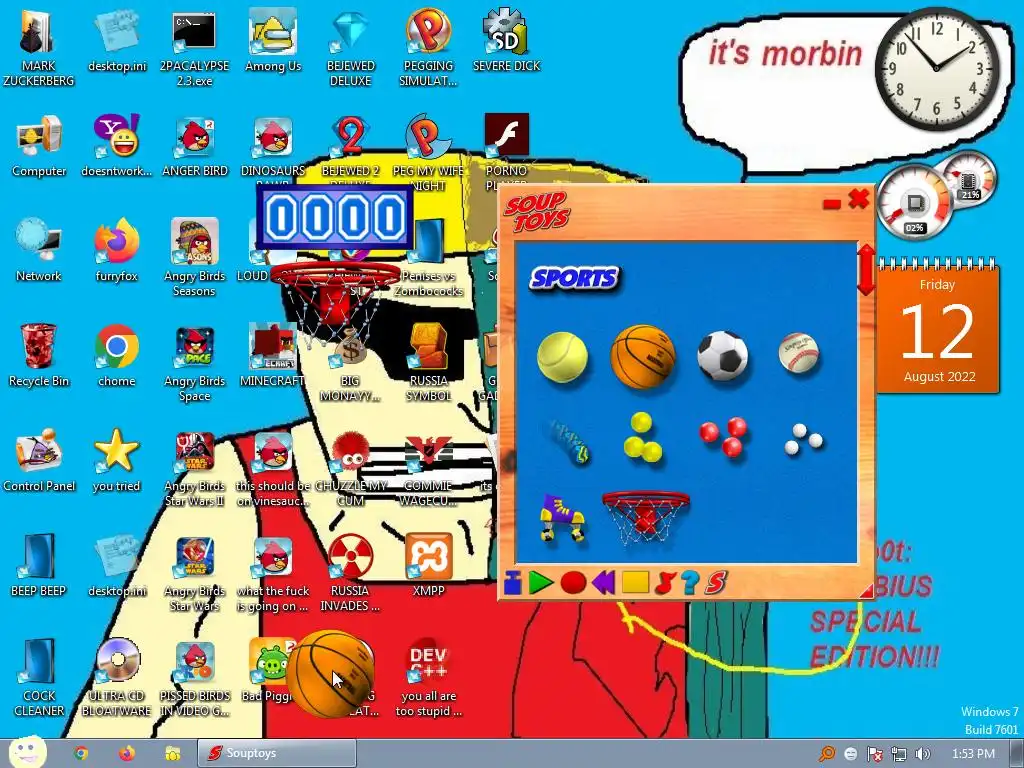Pick the tennis ball toy in Soup Toys
Image resolution: width=1024 pixels, height=768 pixels.
pos(562,357)
